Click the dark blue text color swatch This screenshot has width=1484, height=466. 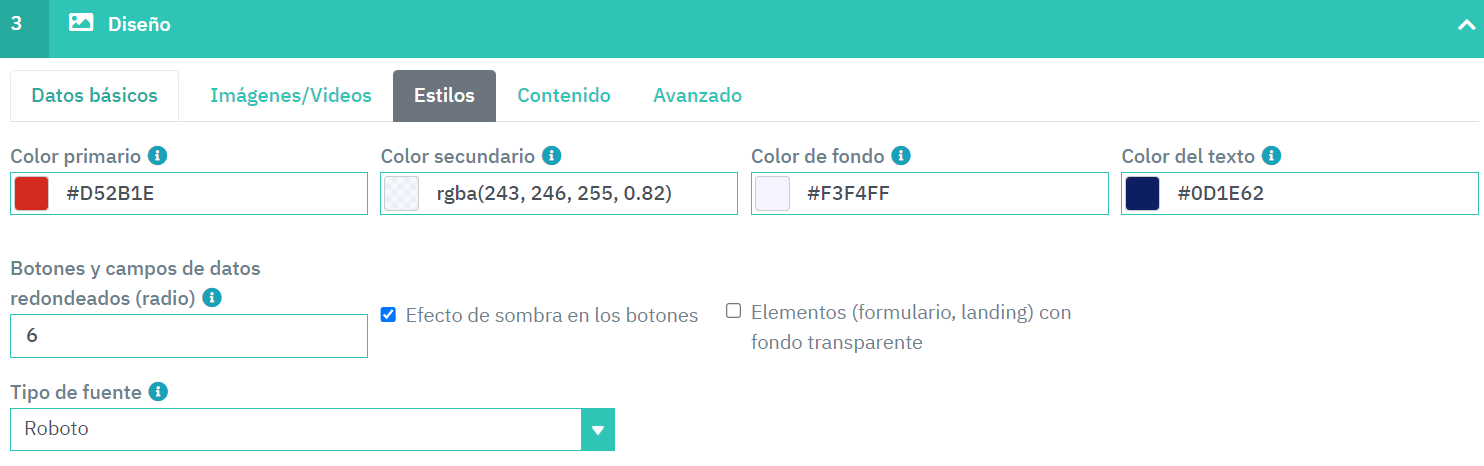click(1142, 194)
